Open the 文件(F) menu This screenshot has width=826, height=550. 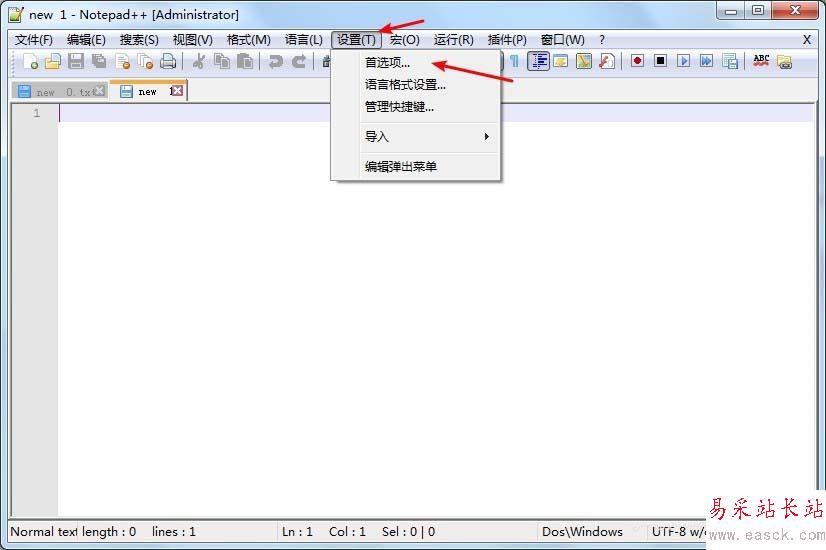[34, 40]
